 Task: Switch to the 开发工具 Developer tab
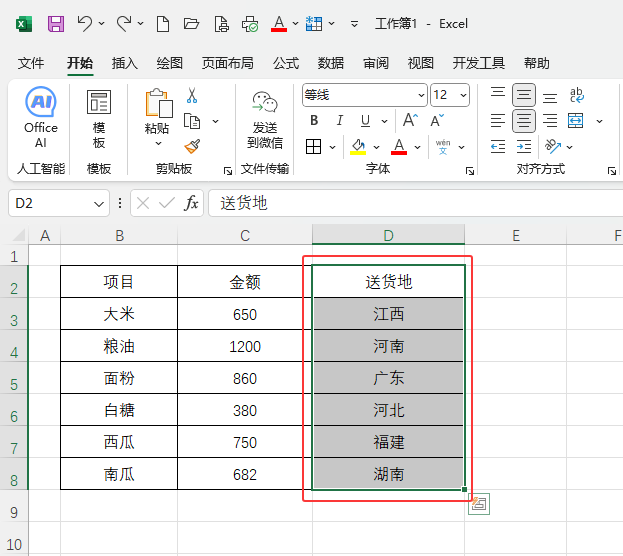479,63
